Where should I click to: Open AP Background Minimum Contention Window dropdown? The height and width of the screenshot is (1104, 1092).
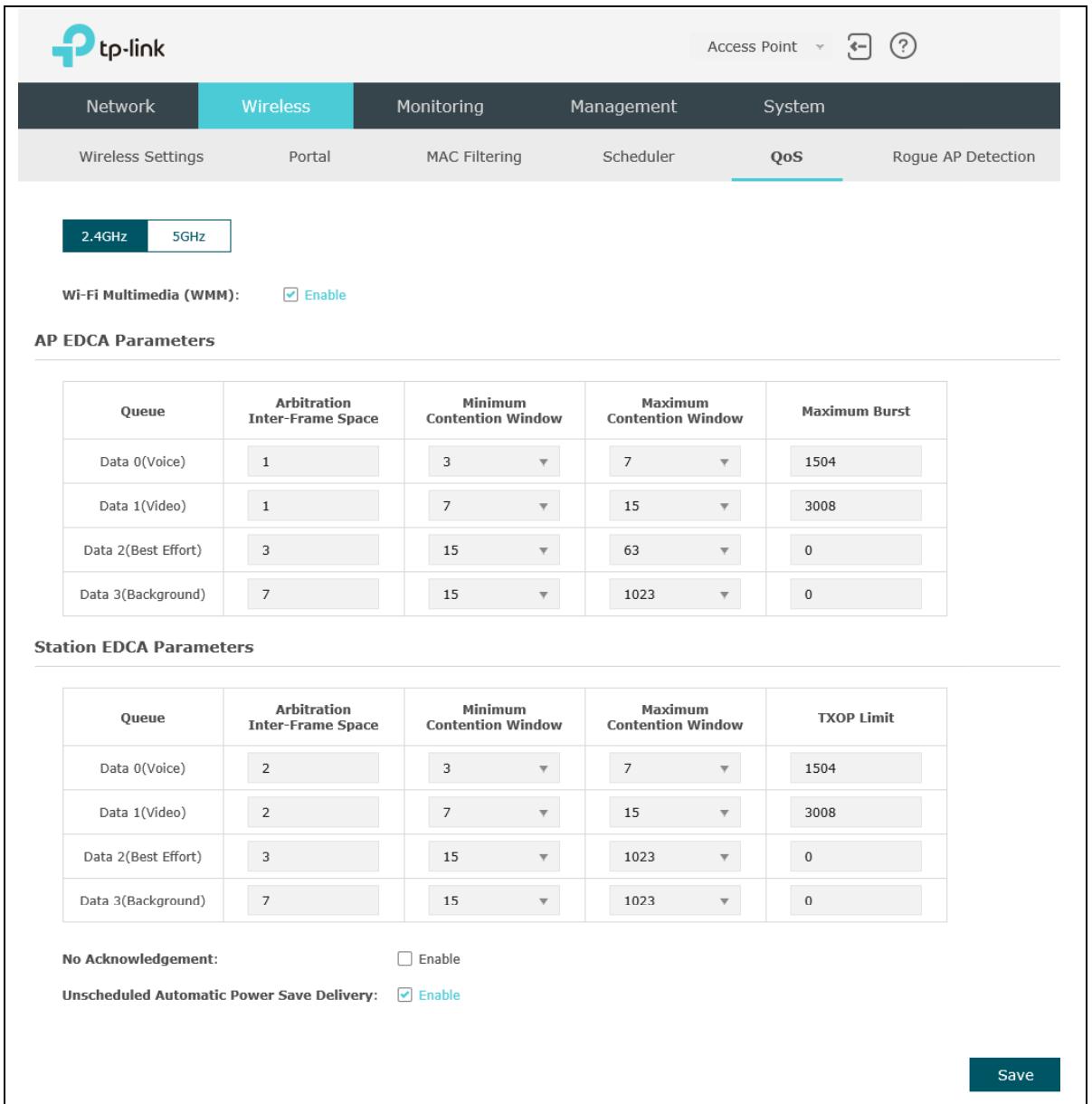click(x=494, y=595)
